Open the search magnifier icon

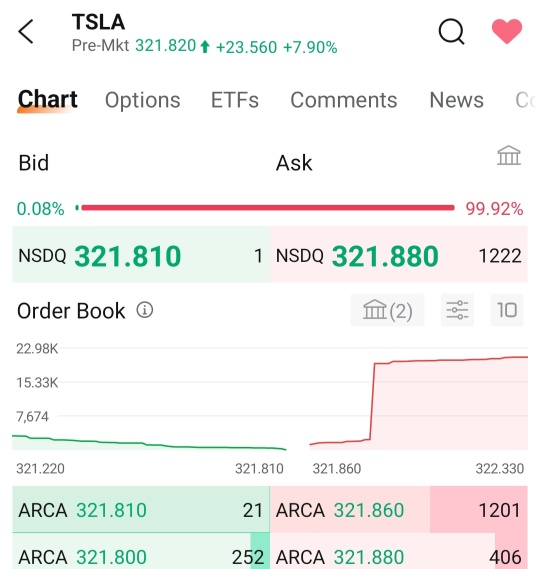(x=451, y=32)
